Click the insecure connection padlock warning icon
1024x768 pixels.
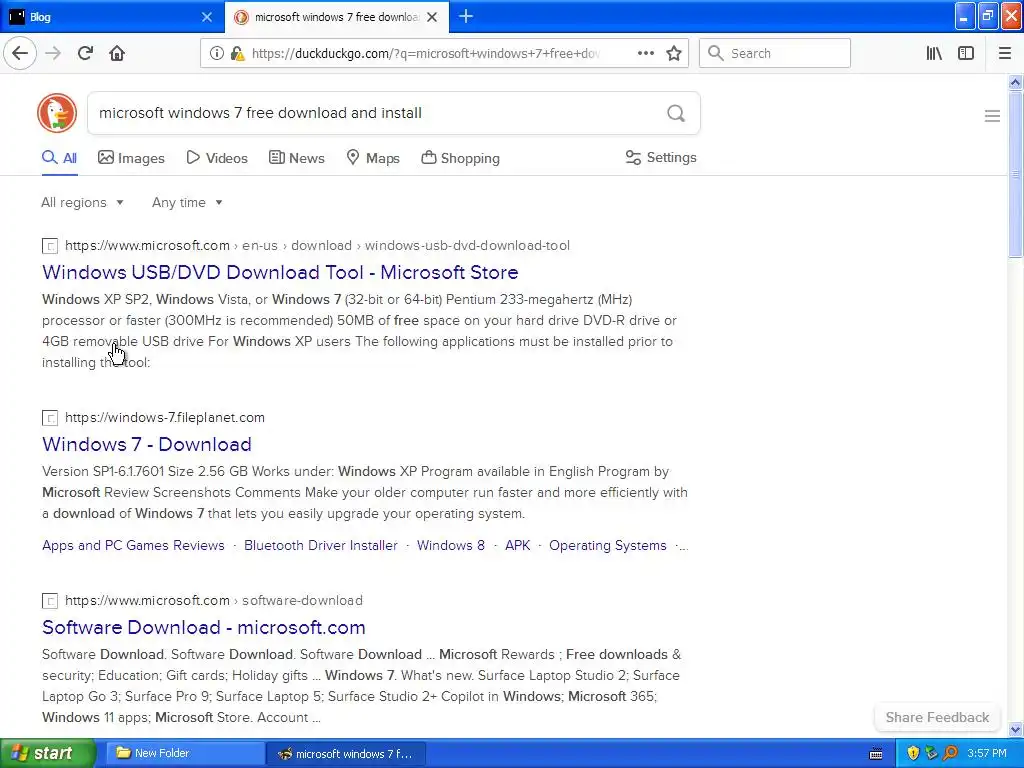pos(238,53)
